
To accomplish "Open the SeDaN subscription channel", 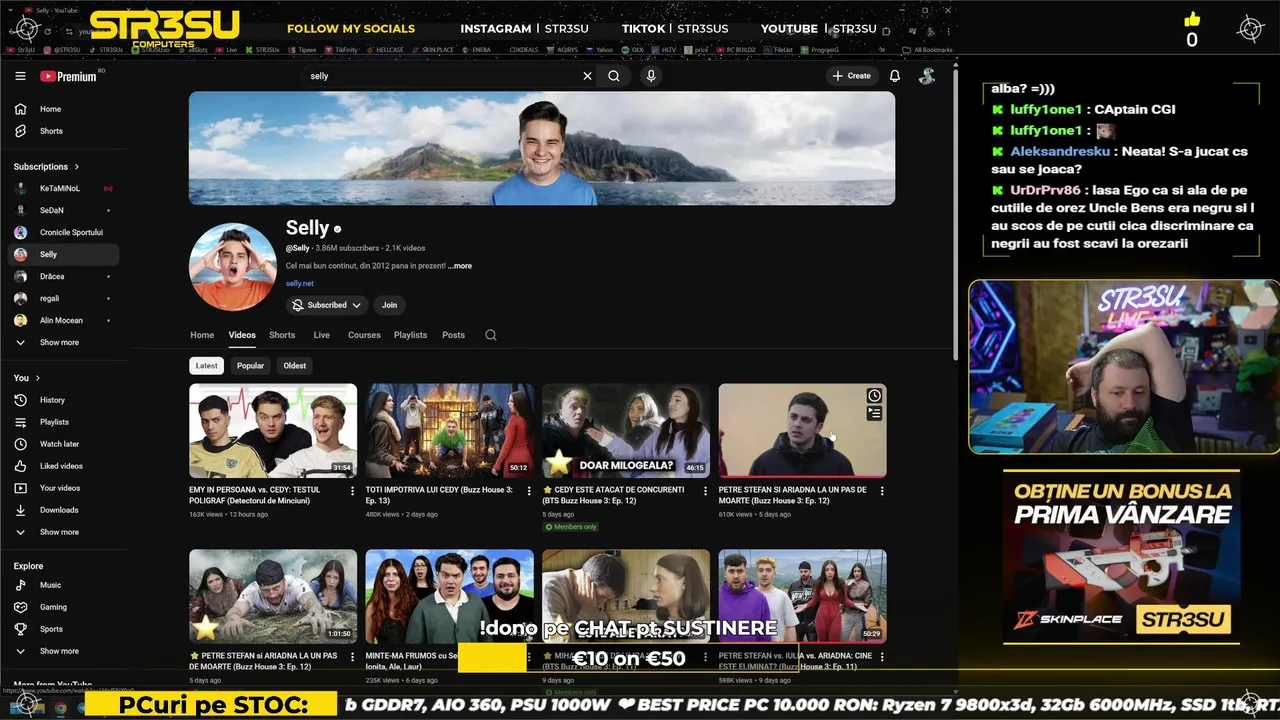I will tap(64, 210).
